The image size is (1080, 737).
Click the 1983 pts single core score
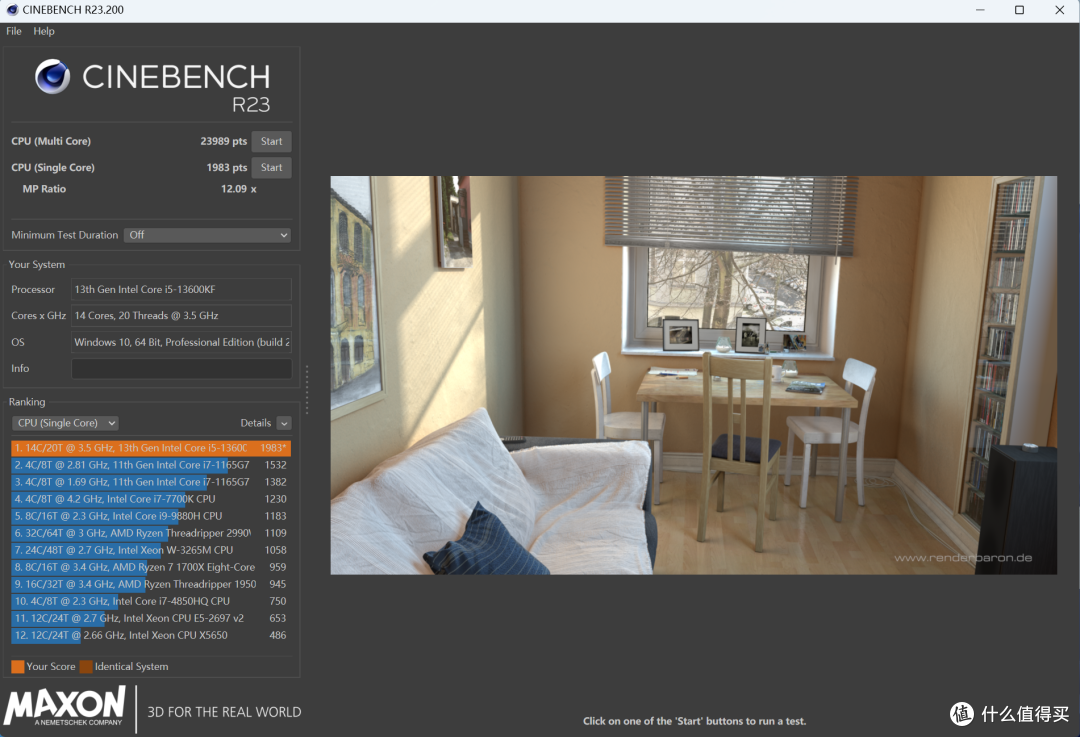(227, 167)
